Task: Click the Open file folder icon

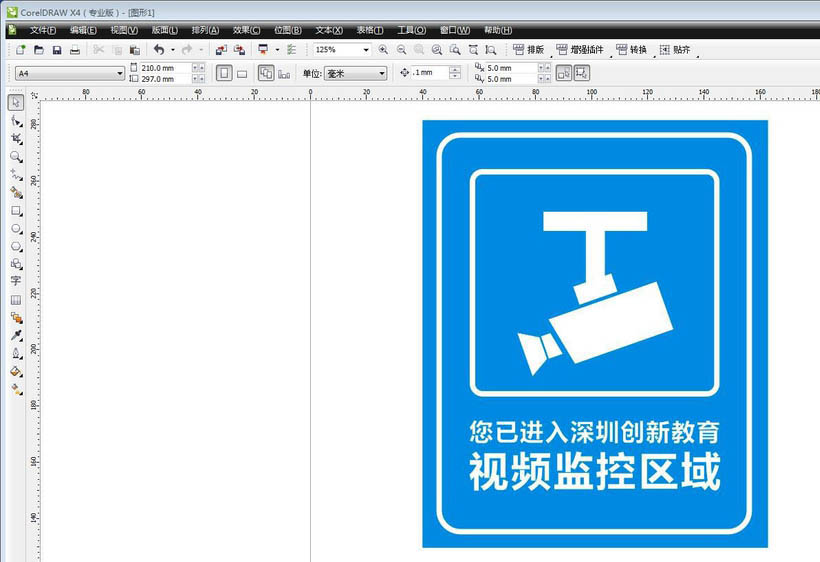Action: click(x=39, y=50)
